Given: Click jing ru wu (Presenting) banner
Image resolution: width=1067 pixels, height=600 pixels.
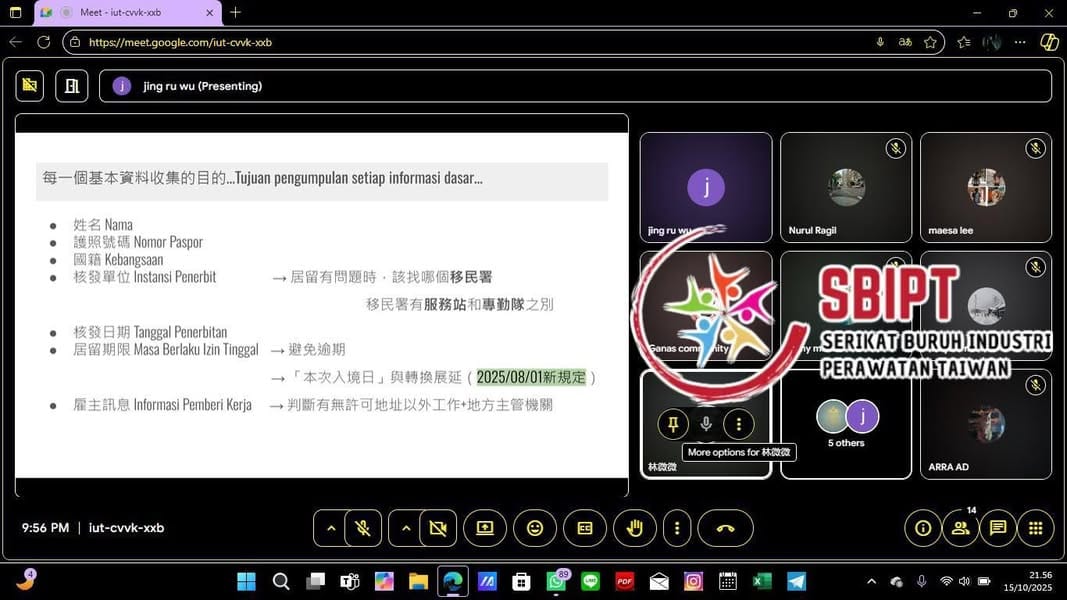Looking at the screenshot, I should point(575,86).
